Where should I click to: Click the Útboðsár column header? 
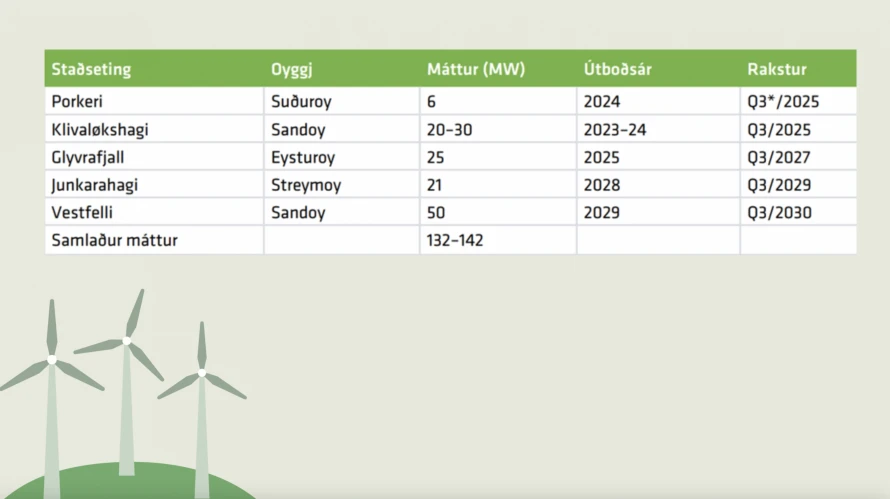pyautogui.click(x=619, y=70)
